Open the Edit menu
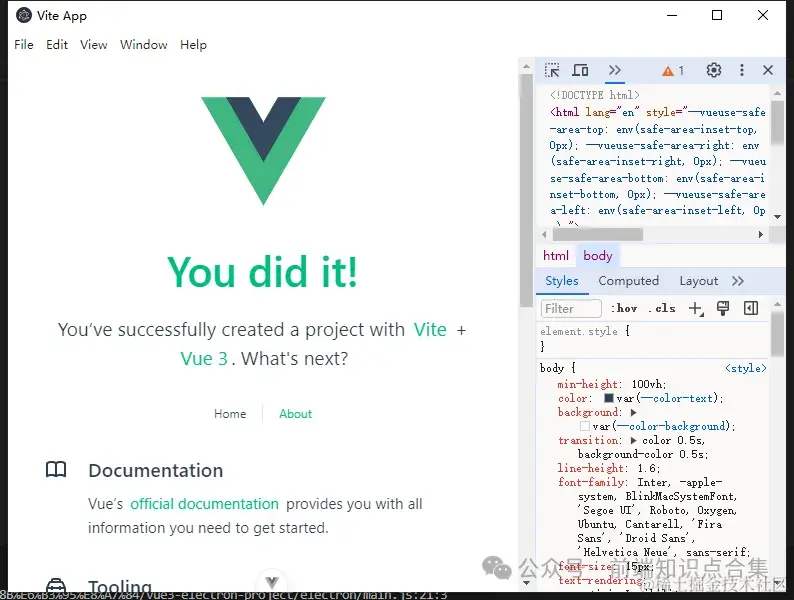The width and height of the screenshot is (794, 600). (57, 45)
